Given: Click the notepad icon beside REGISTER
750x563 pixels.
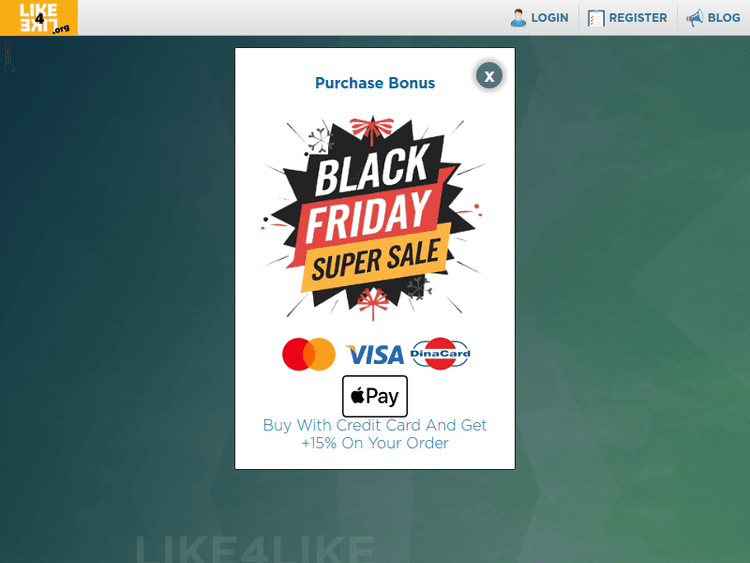Looking at the screenshot, I should [x=596, y=18].
